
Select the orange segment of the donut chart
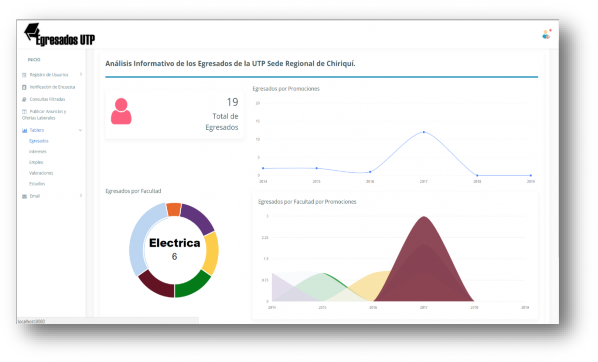[174, 209]
